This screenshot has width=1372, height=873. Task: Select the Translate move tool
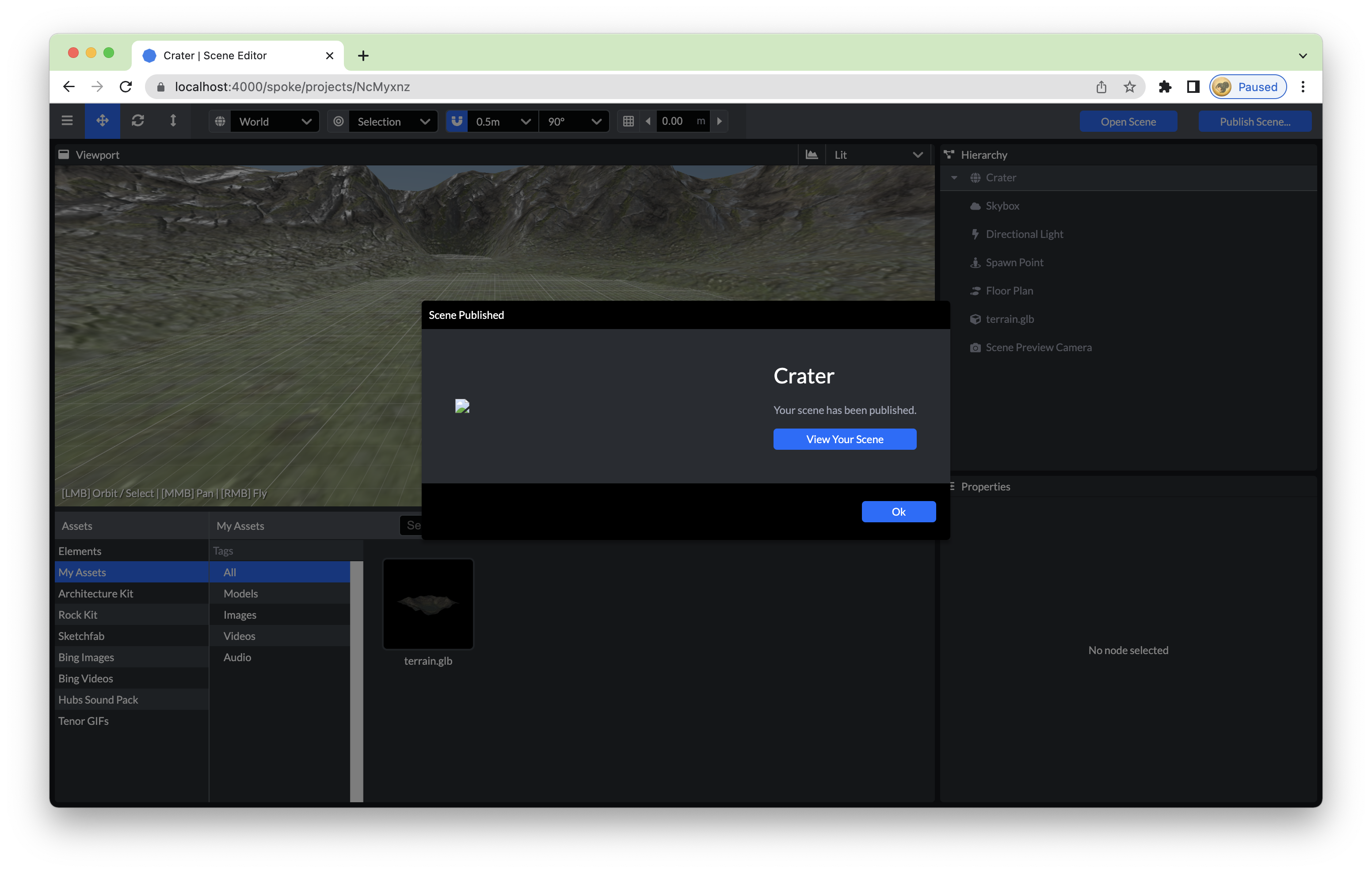(103, 121)
